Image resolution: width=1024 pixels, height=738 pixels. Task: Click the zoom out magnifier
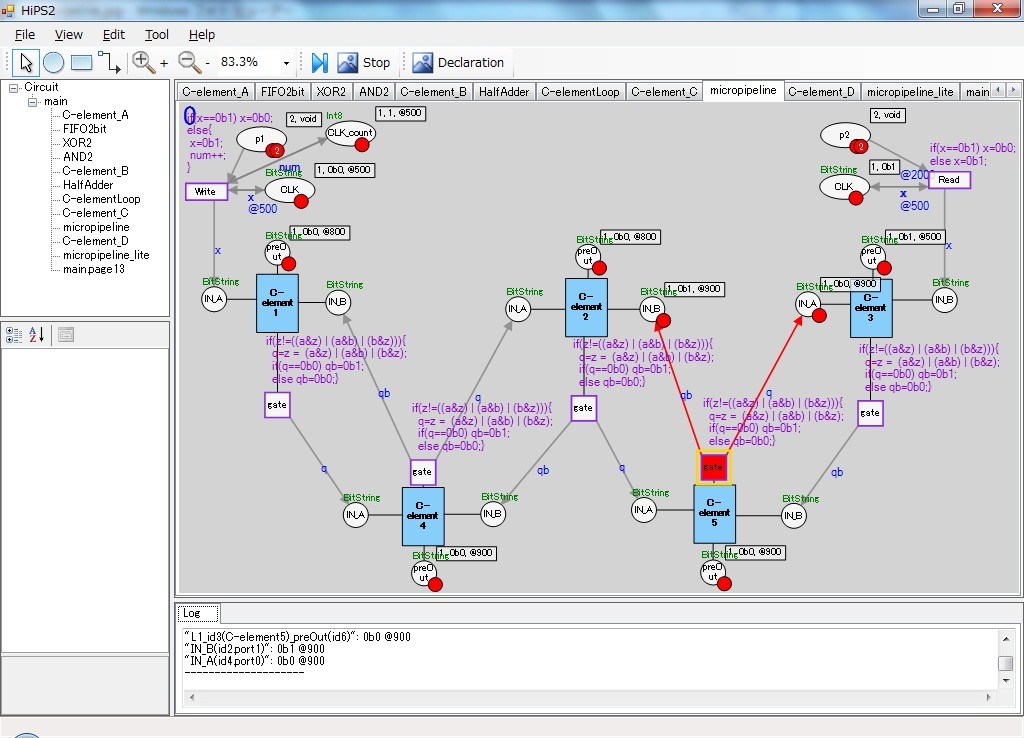coord(189,62)
